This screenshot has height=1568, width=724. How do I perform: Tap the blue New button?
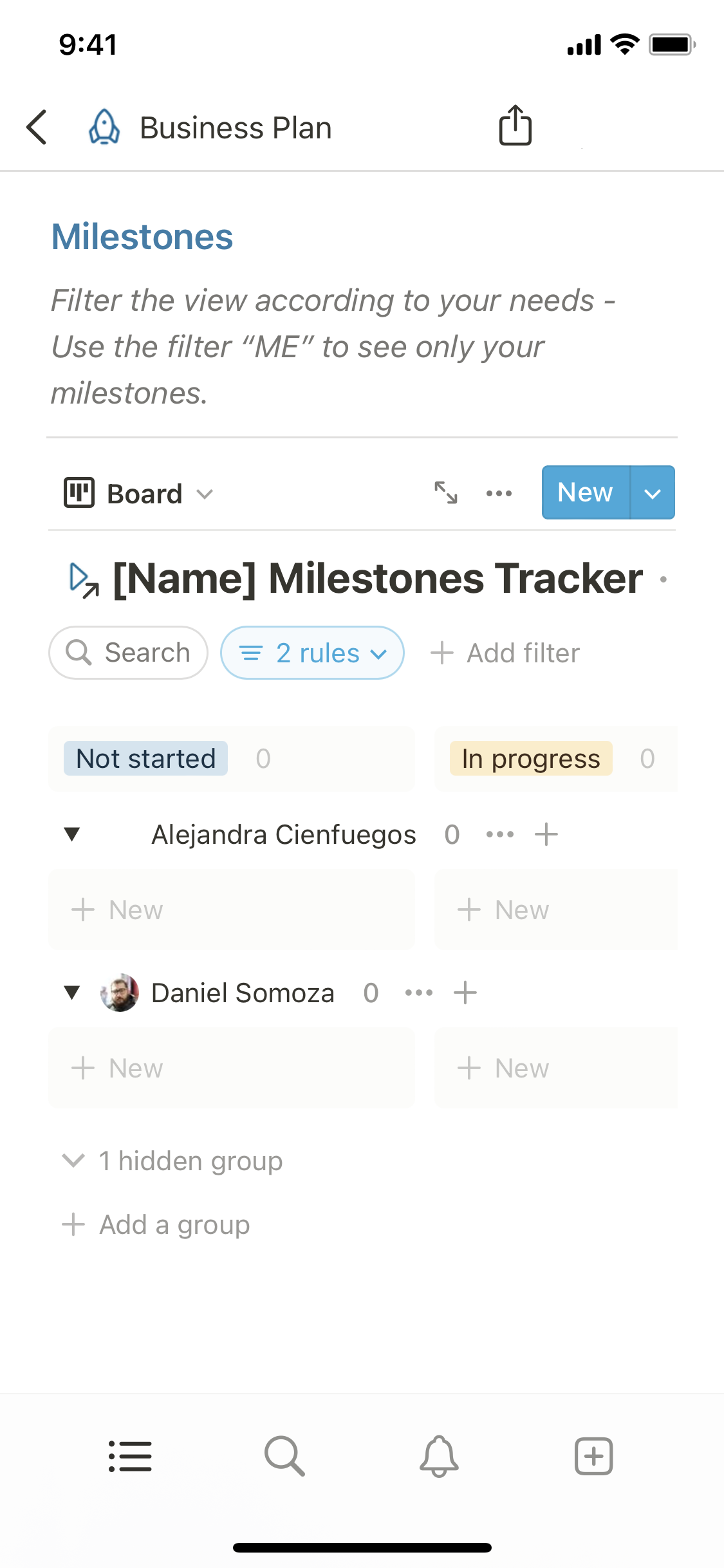(585, 493)
